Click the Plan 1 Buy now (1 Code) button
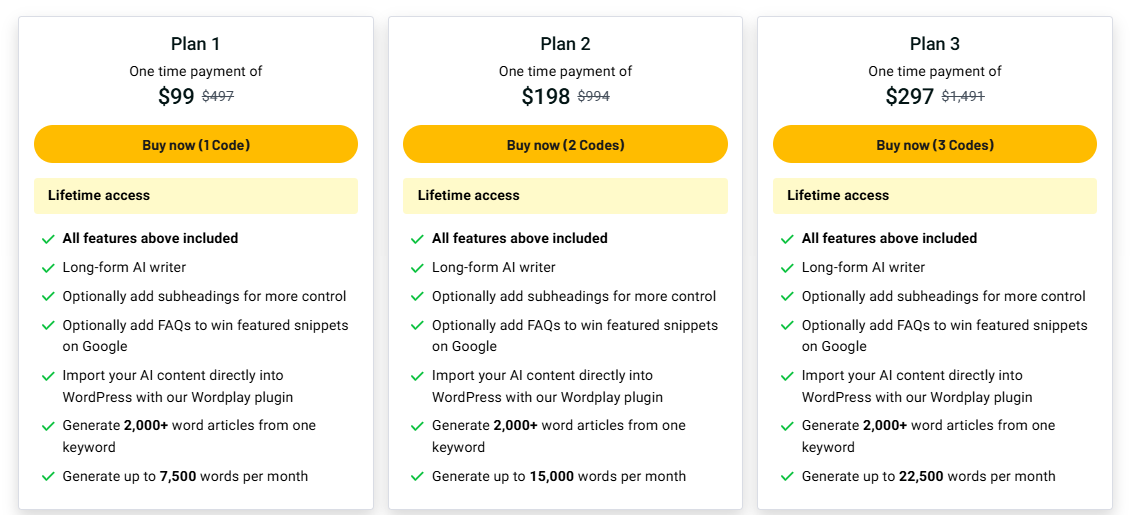The height and width of the screenshot is (515, 1132). [196, 145]
